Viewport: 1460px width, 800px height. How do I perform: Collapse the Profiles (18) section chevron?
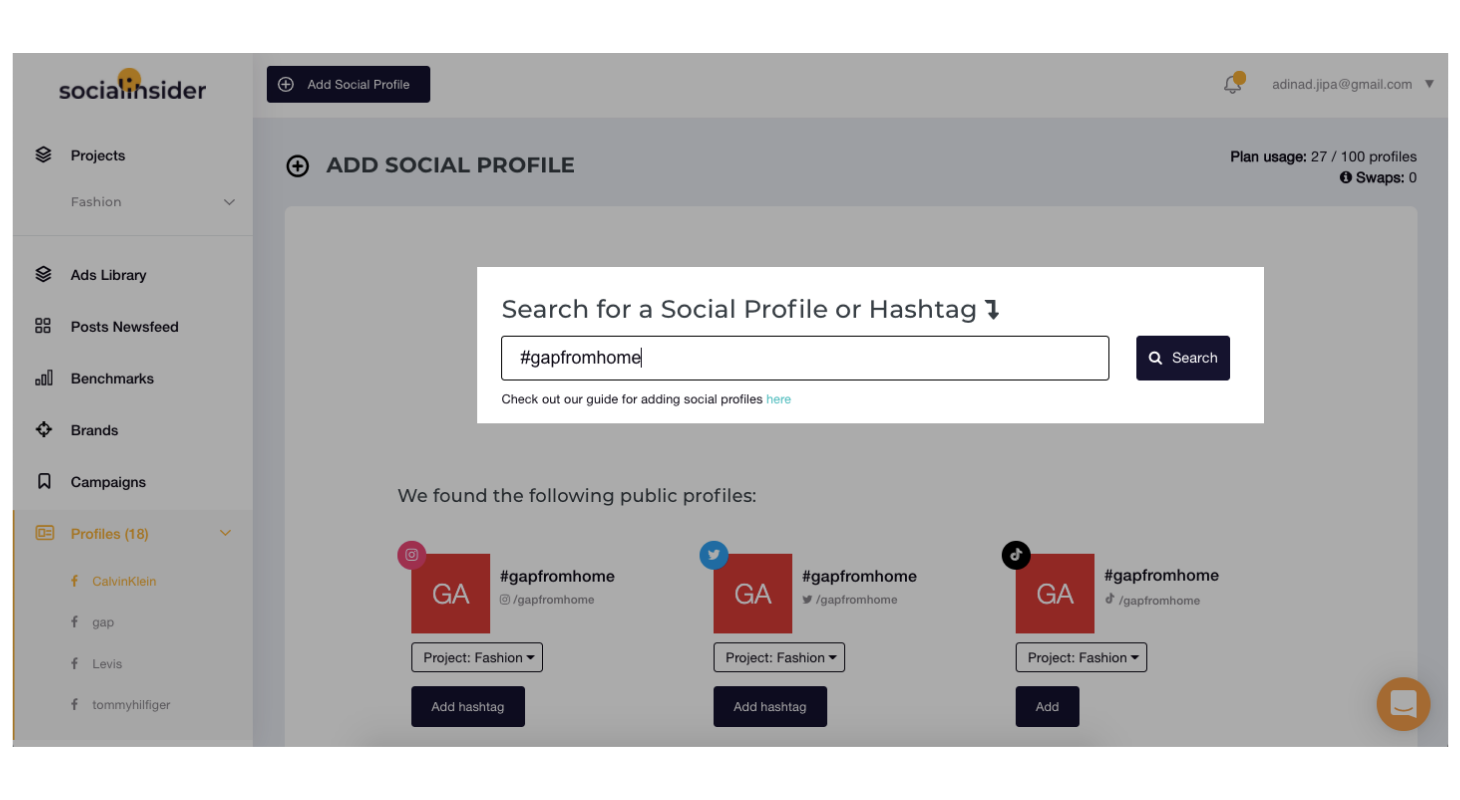225,533
